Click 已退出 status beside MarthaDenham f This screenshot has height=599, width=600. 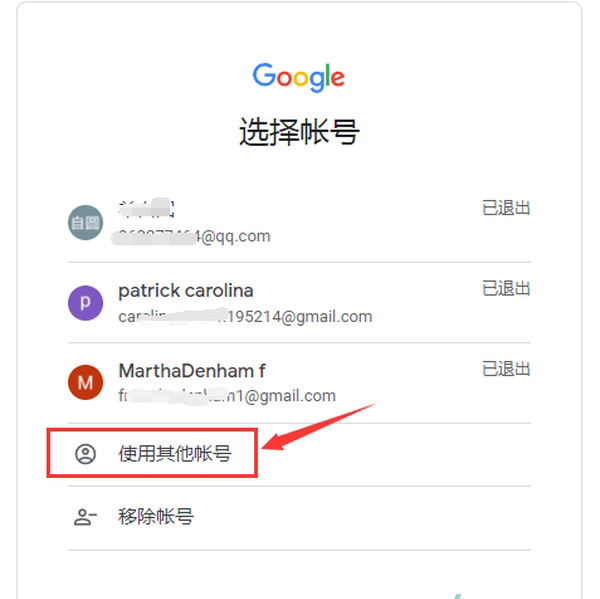click(506, 369)
